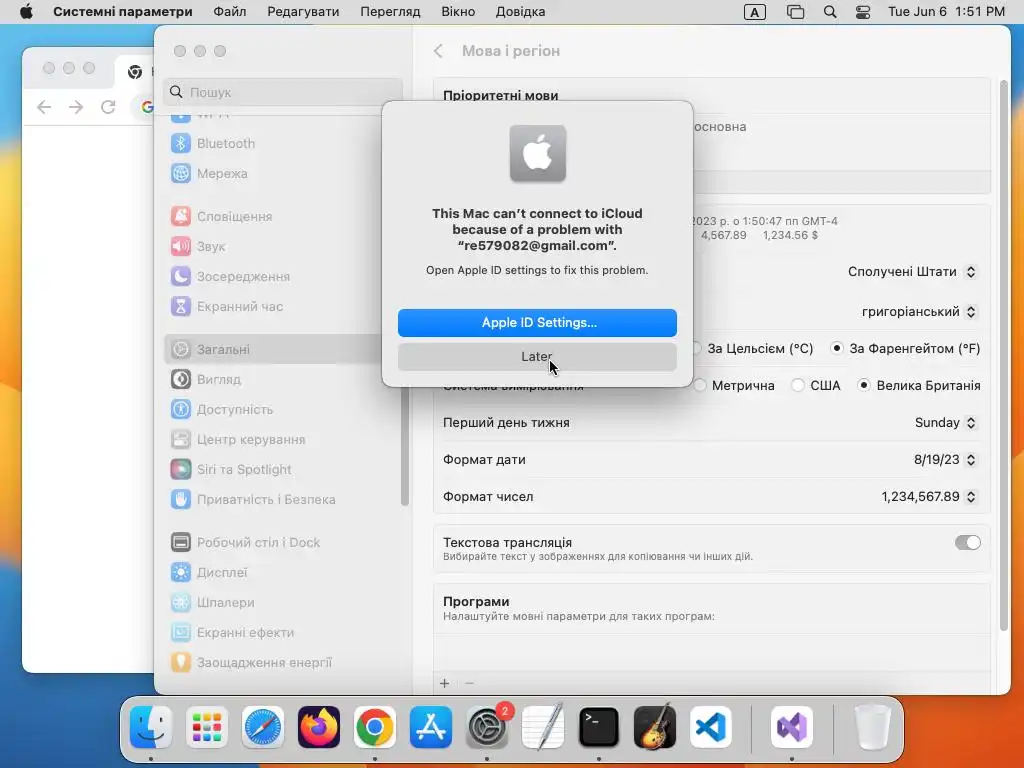The image size is (1024, 768).
Task: Select the Загальні gear icon
Action: [180, 349]
